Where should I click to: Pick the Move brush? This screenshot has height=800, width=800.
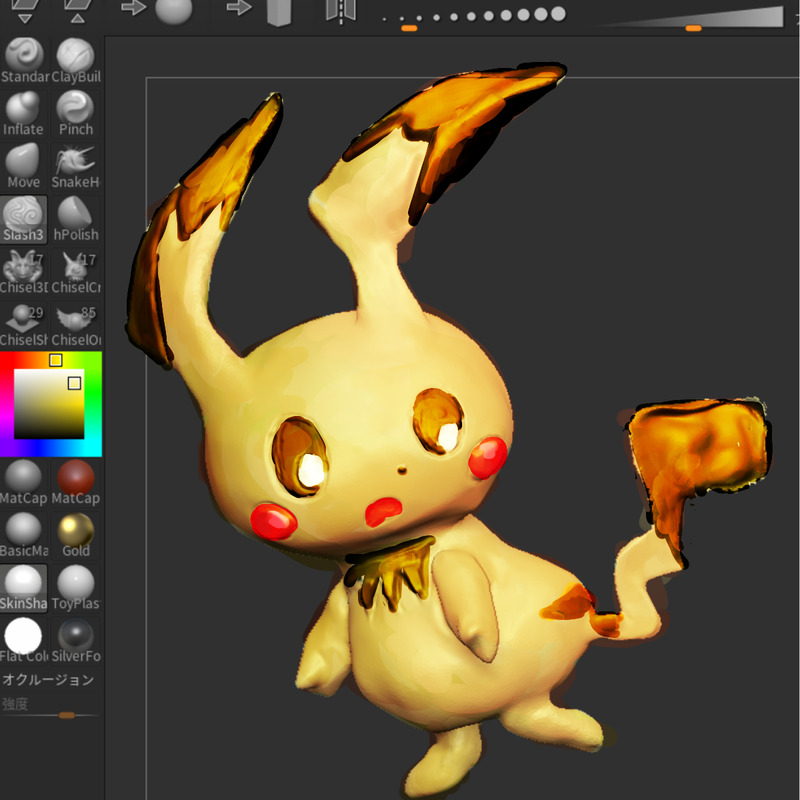(x=23, y=166)
